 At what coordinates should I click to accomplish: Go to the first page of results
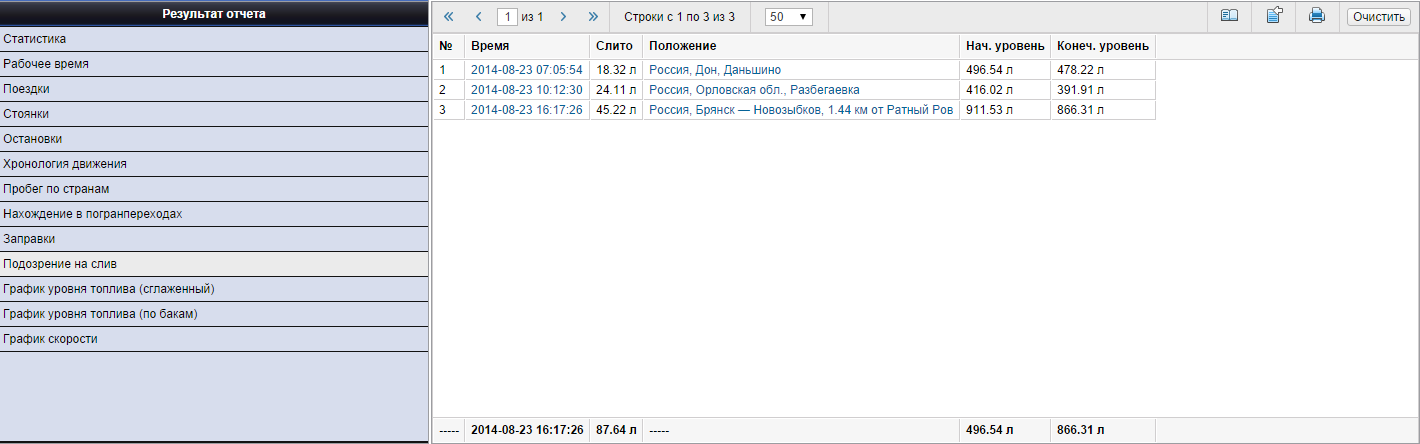coord(448,17)
